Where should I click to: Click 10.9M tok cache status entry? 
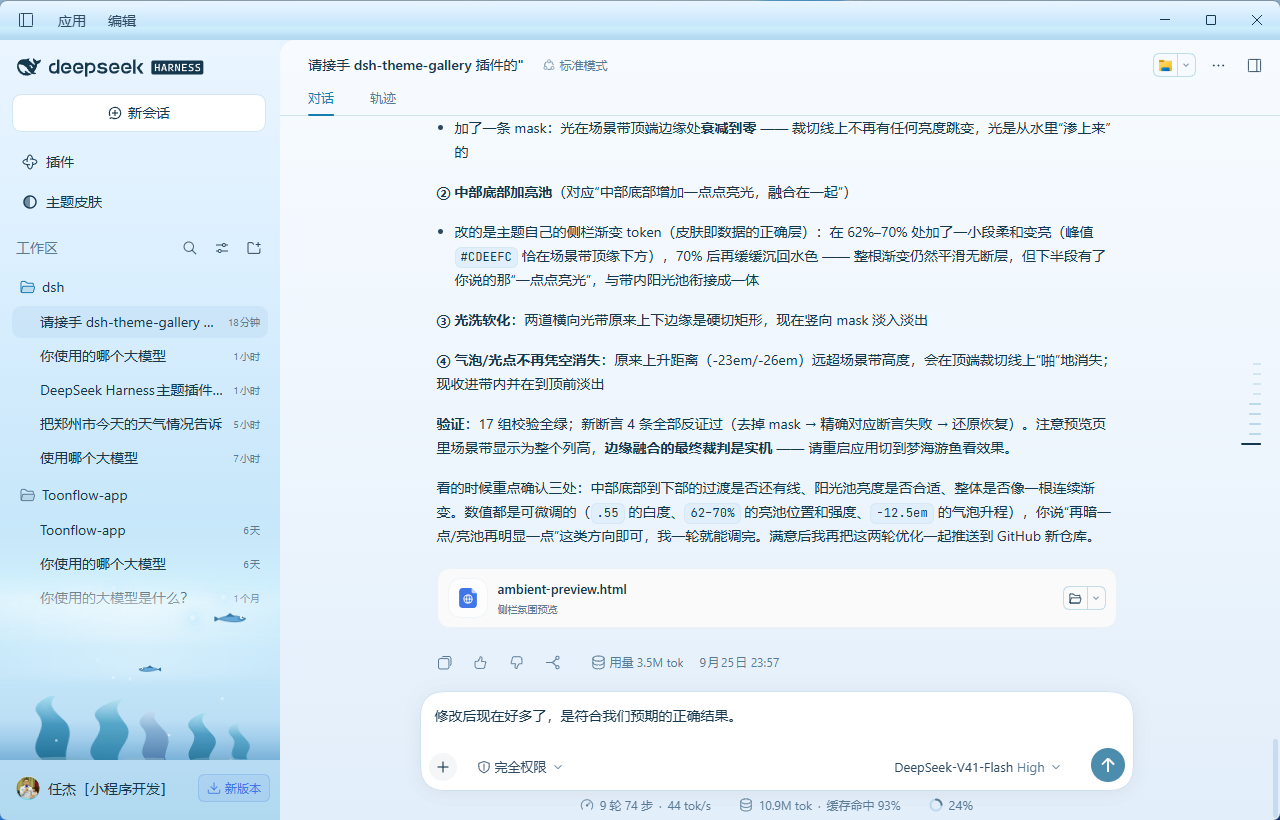tap(820, 805)
